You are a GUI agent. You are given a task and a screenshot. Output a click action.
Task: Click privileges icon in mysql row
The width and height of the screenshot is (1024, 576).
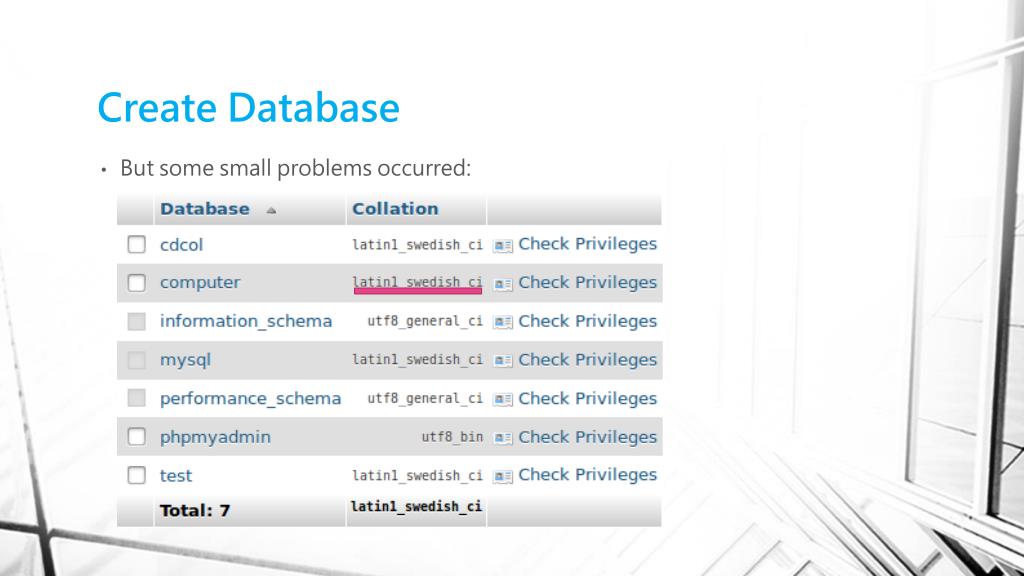tap(503, 361)
